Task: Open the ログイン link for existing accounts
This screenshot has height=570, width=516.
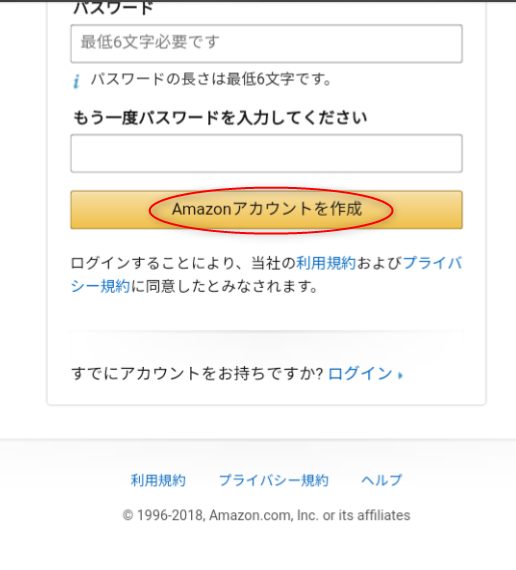Action: [x=360, y=373]
